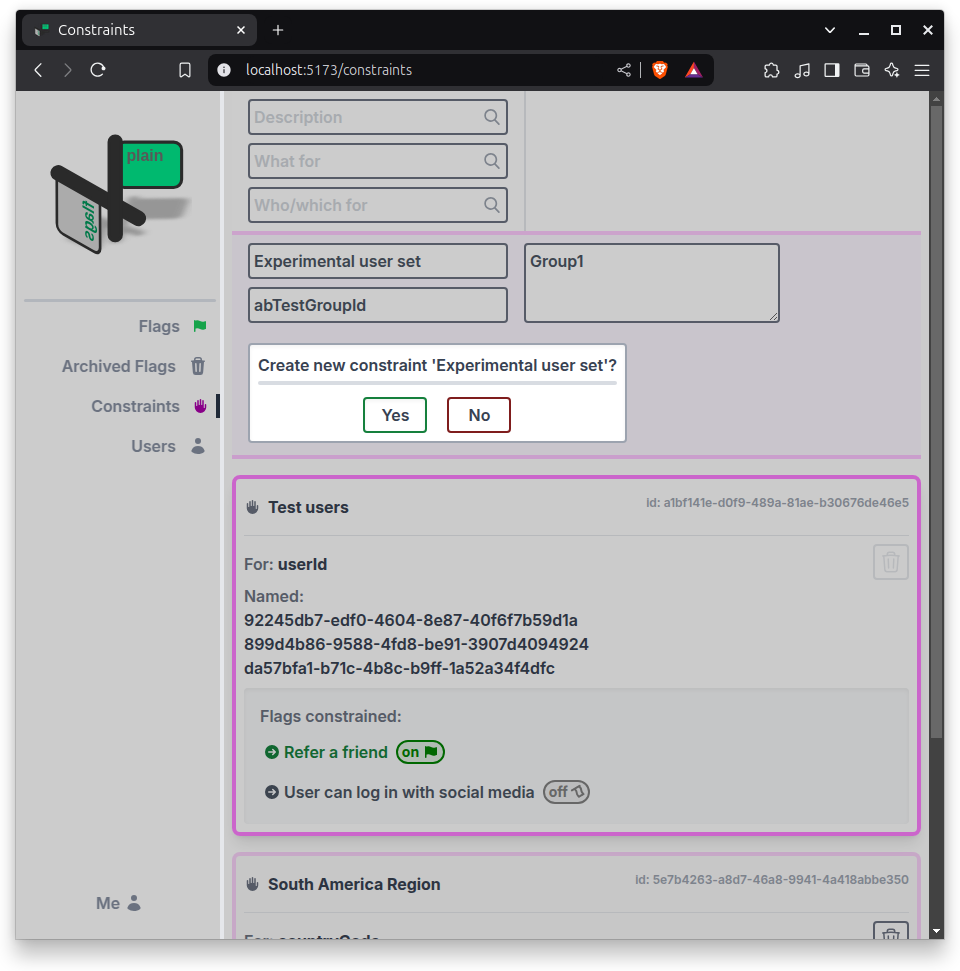The image size is (960, 971).
Task: Click the green arrow icon beside Refer a friend
Action: pos(271,752)
